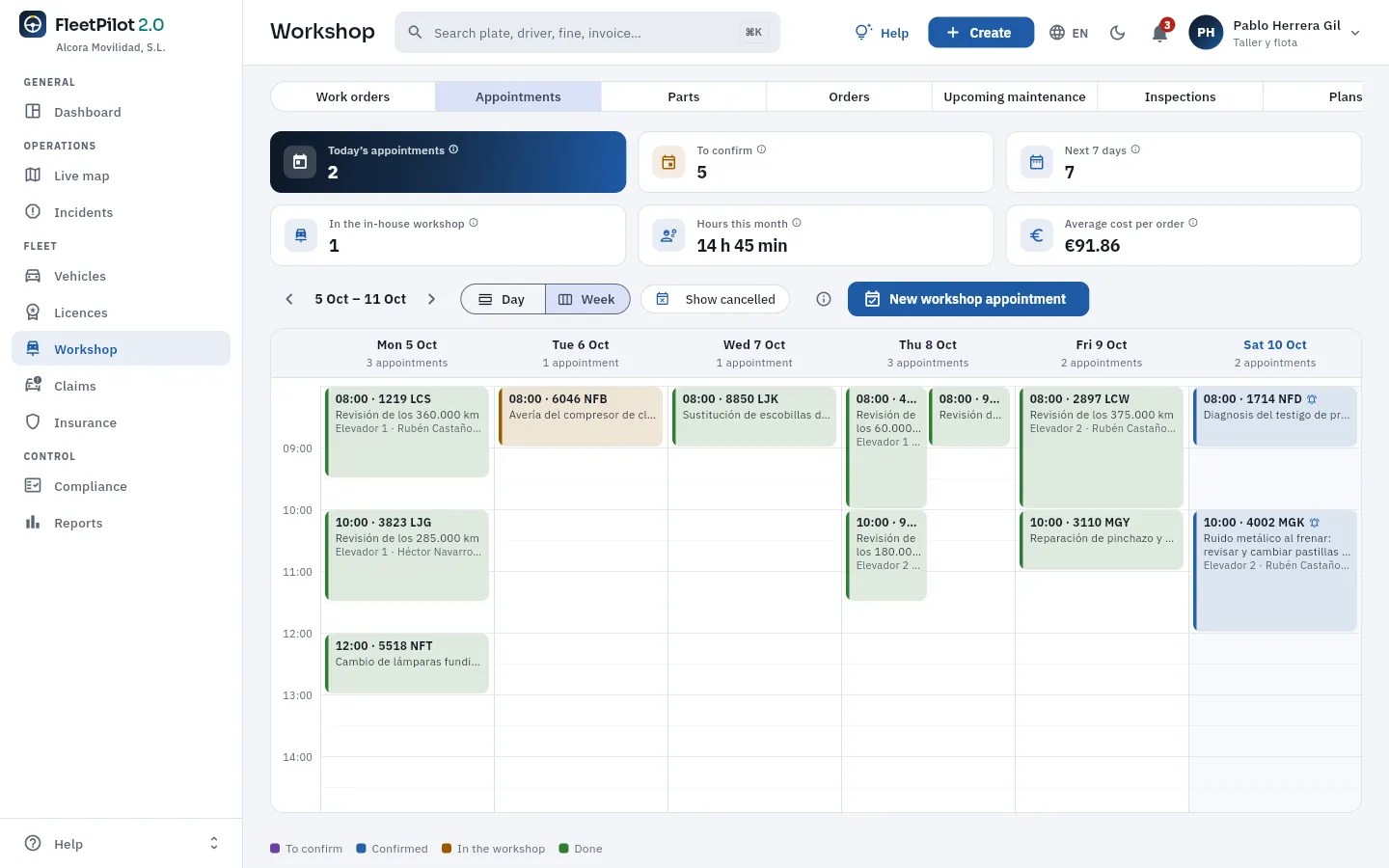Switch to Parts tab

click(x=684, y=96)
